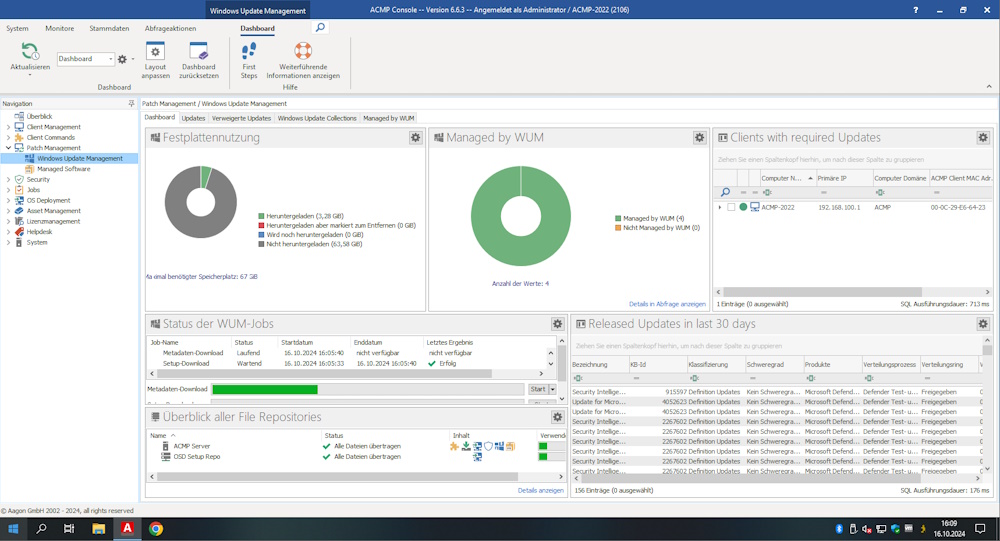The width and height of the screenshot is (1000, 541).
Task: Open dashboard settings gear in ribbon
Action: (122, 59)
